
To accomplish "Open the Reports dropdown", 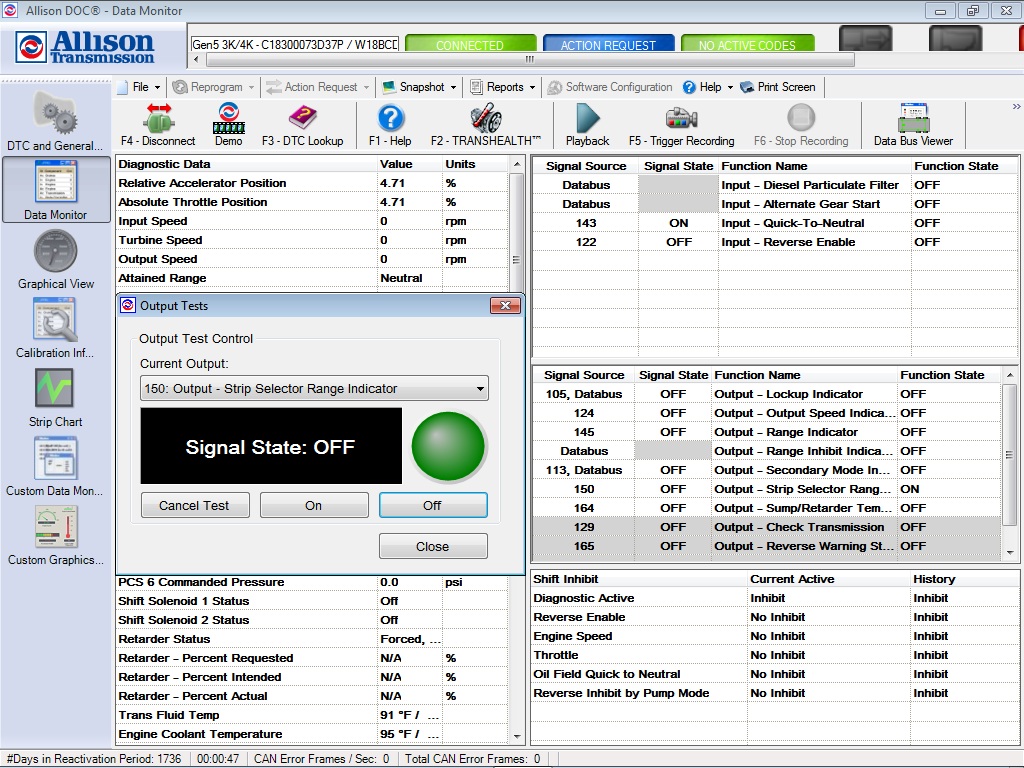I will coord(503,87).
